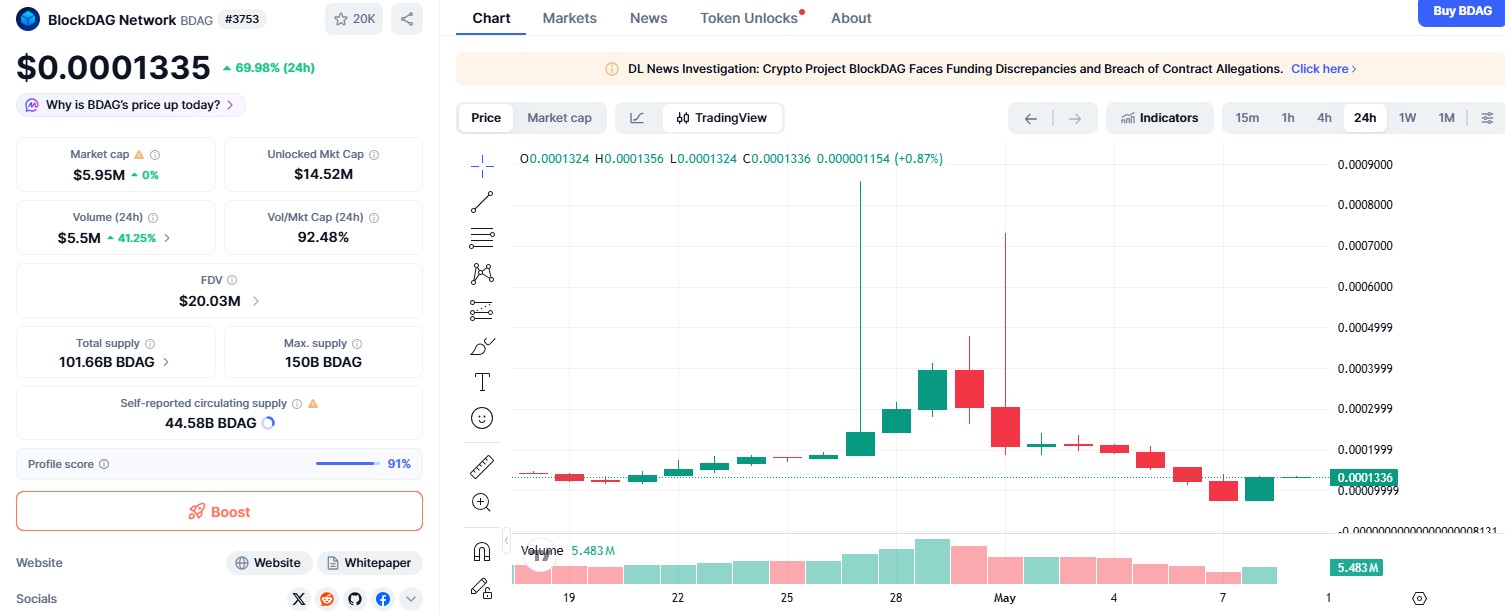Open the X (Twitter) social link
The image size is (1505, 614).
[299, 599]
